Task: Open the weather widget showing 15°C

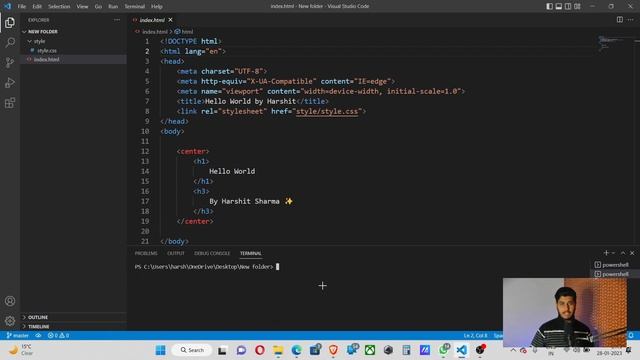Action: 21,350
